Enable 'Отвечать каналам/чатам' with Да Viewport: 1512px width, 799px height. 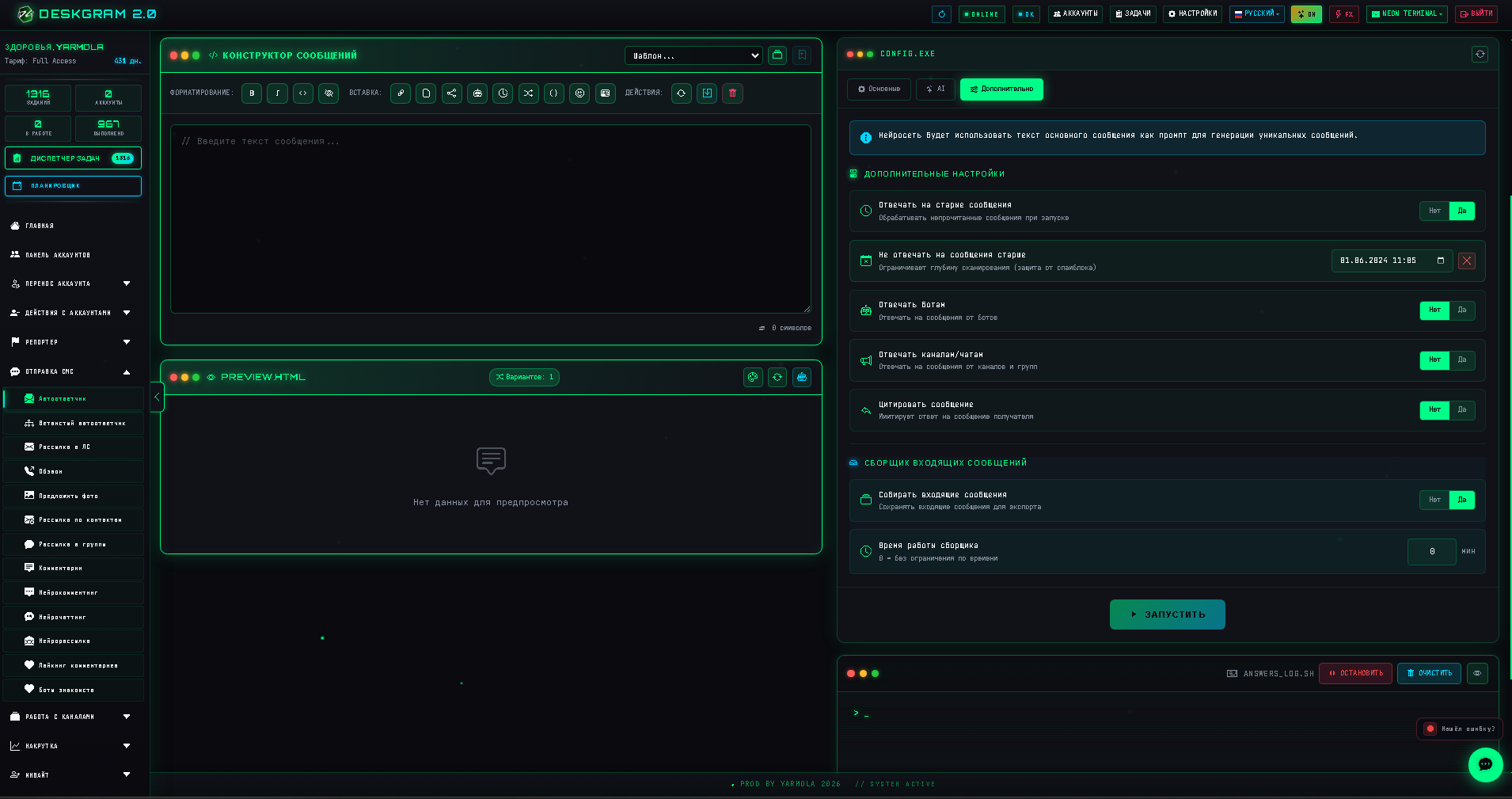[1462, 360]
